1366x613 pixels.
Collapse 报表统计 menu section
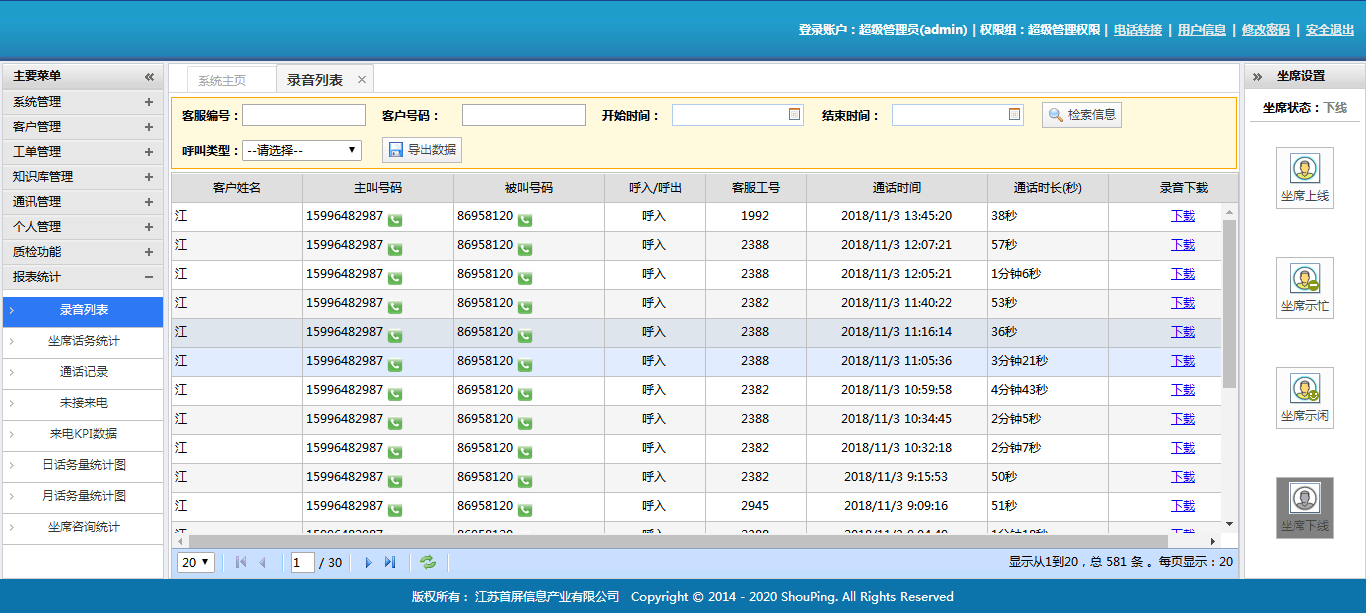(x=148, y=277)
